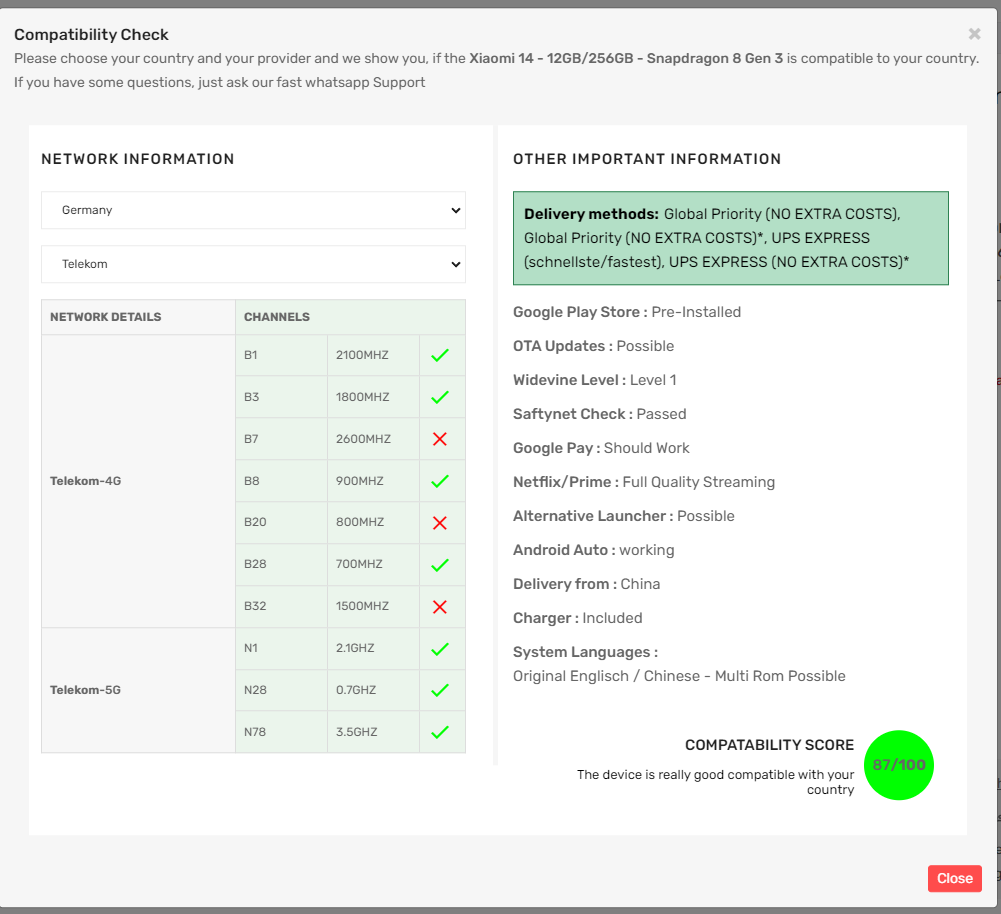Screen dimensions: 1001x914
Task: Click the CHANNELS column header
Action: 277,317
